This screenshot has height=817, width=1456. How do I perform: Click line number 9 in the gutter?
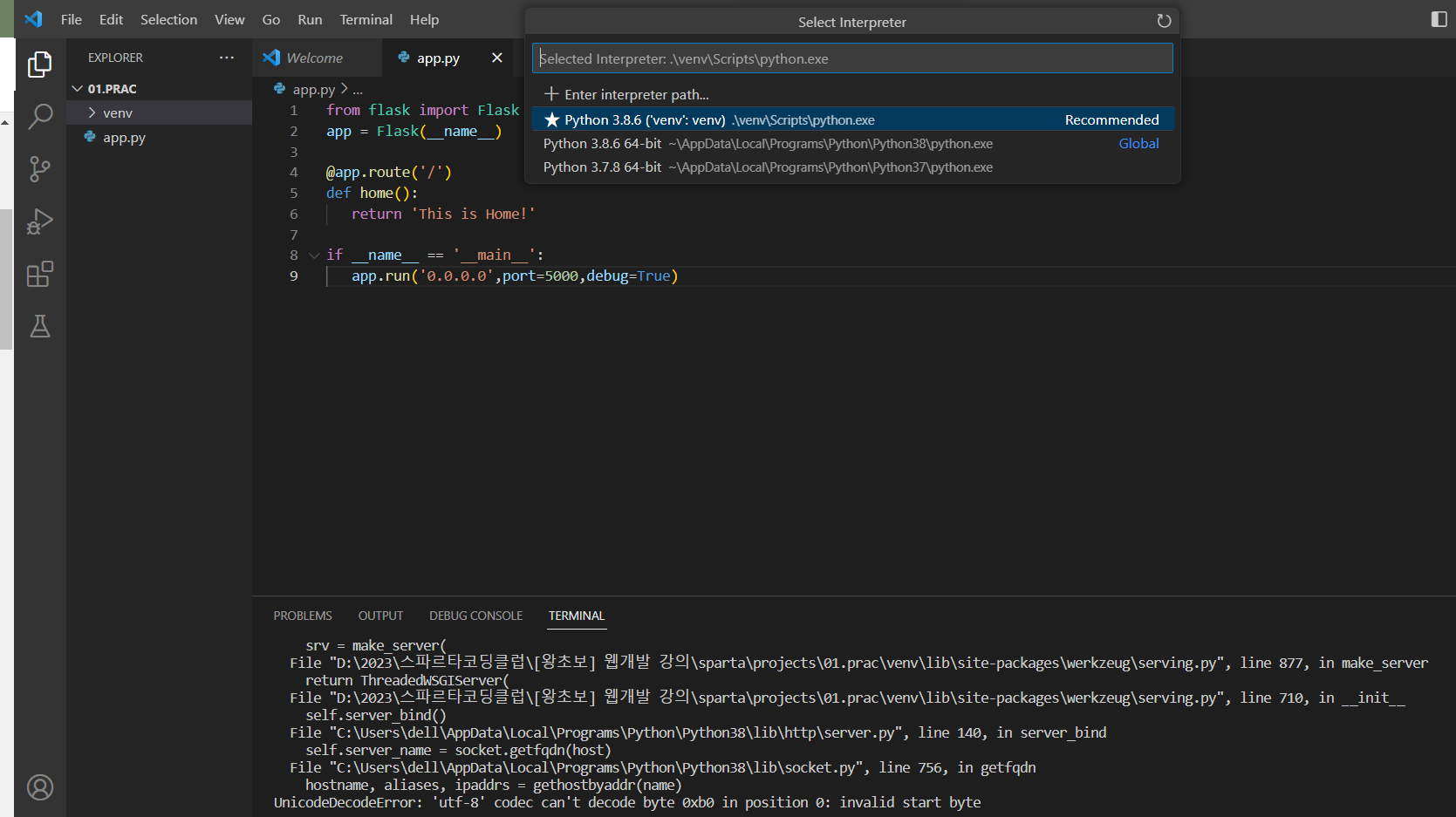pos(294,276)
